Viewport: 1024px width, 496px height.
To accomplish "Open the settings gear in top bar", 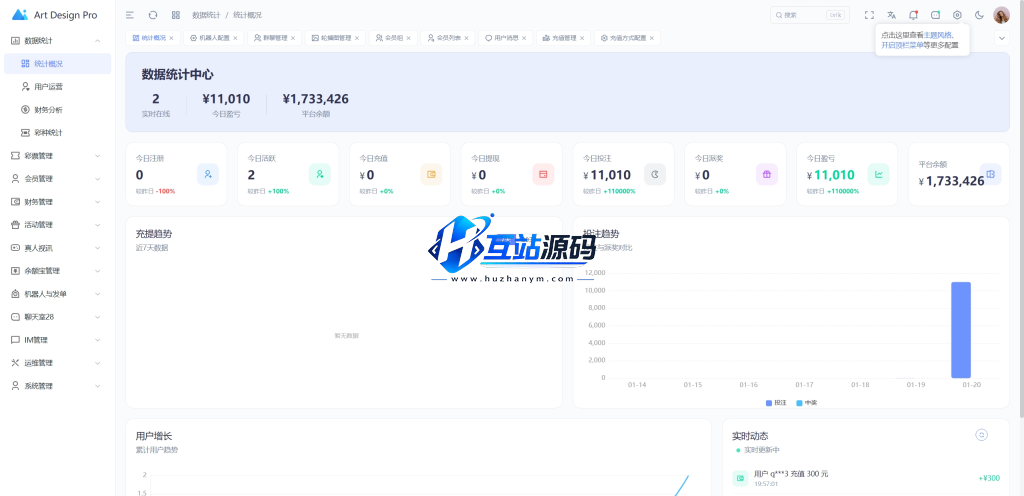I will [x=957, y=15].
